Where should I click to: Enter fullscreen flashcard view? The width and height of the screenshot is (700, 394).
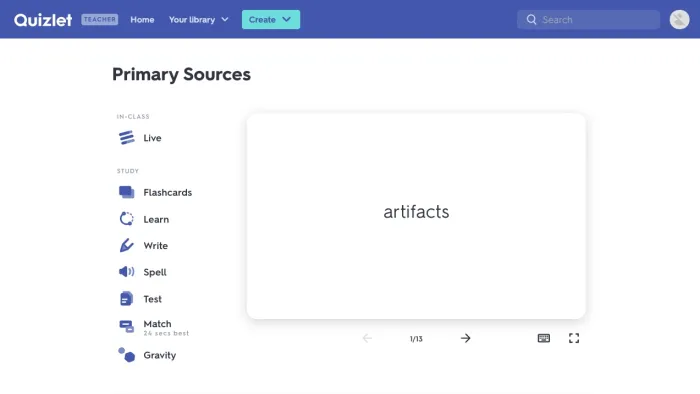pyautogui.click(x=574, y=338)
